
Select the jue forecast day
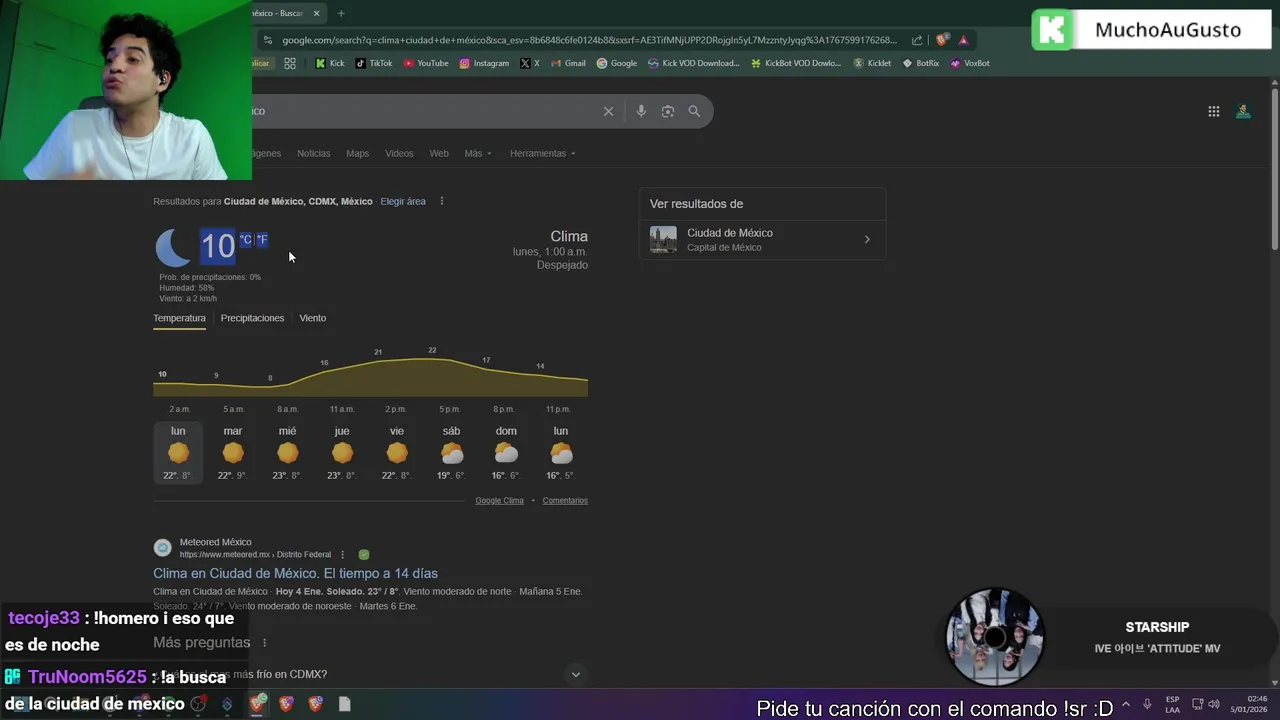(x=342, y=453)
